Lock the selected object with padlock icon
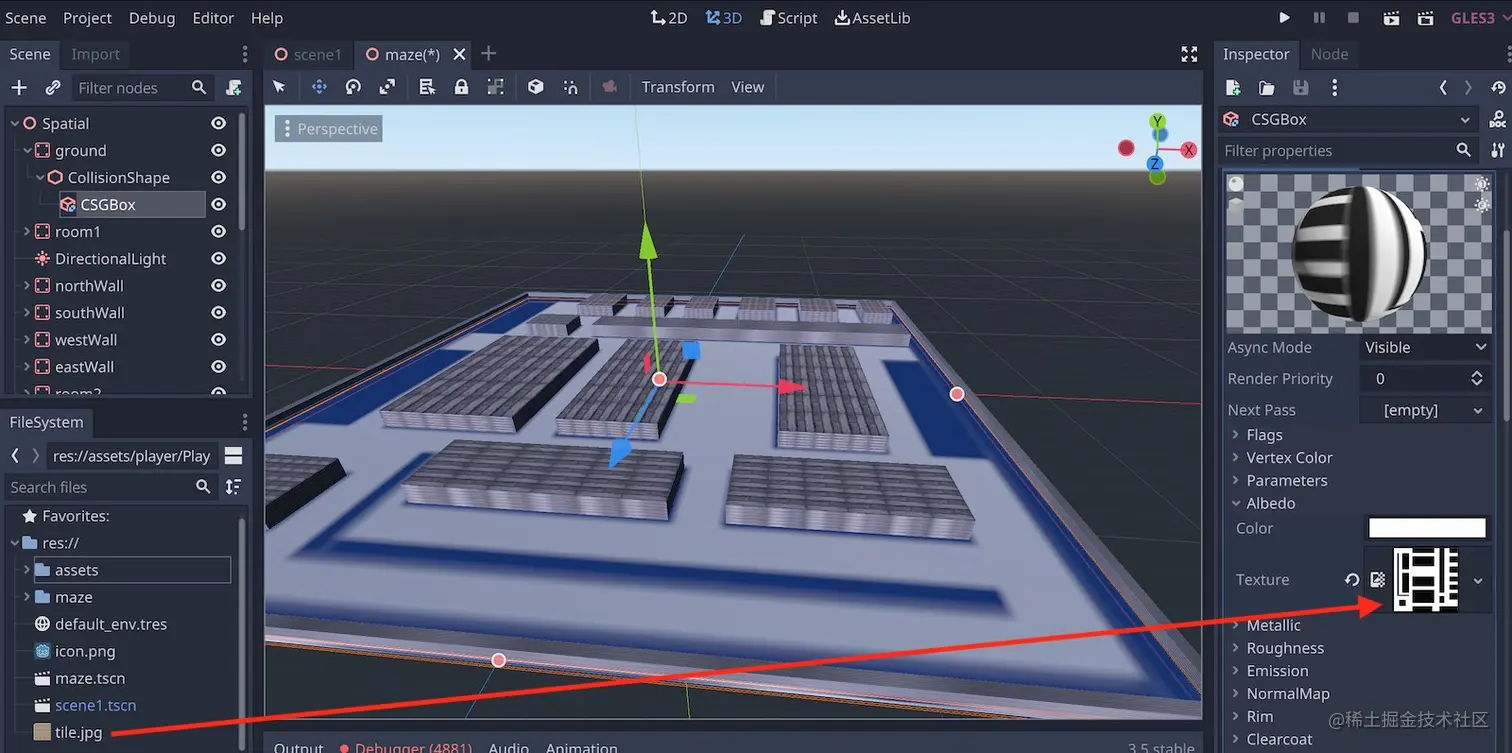This screenshot has width=1512, height=753. pos(461,87)
